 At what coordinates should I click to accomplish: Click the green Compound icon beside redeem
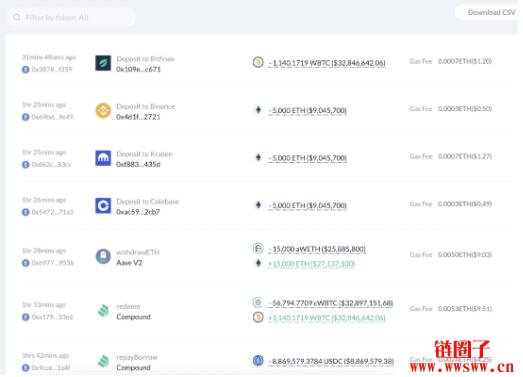pos(103,311)
